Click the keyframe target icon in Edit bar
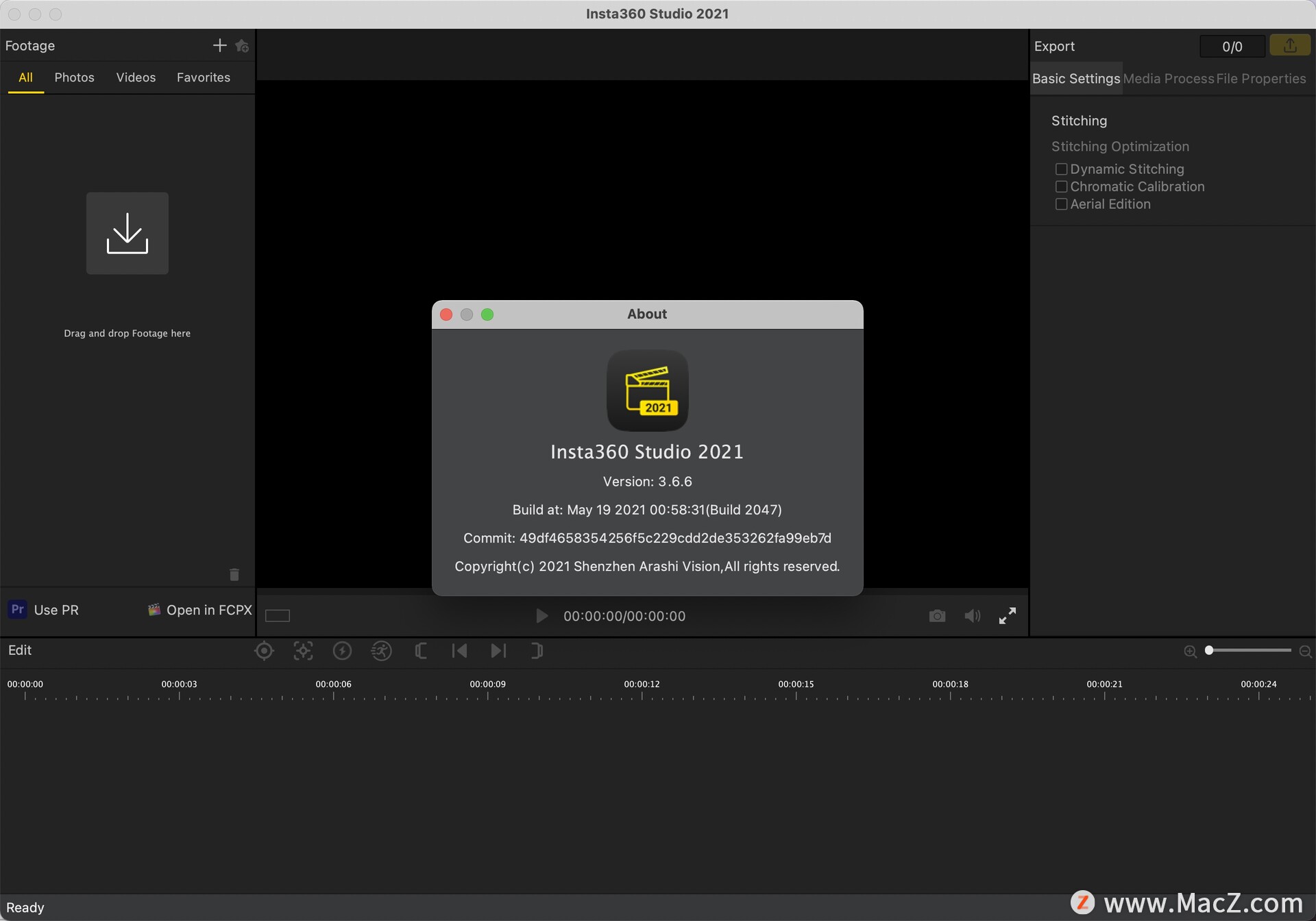This screenshot has width=1316, height=921. pos(264,651)
